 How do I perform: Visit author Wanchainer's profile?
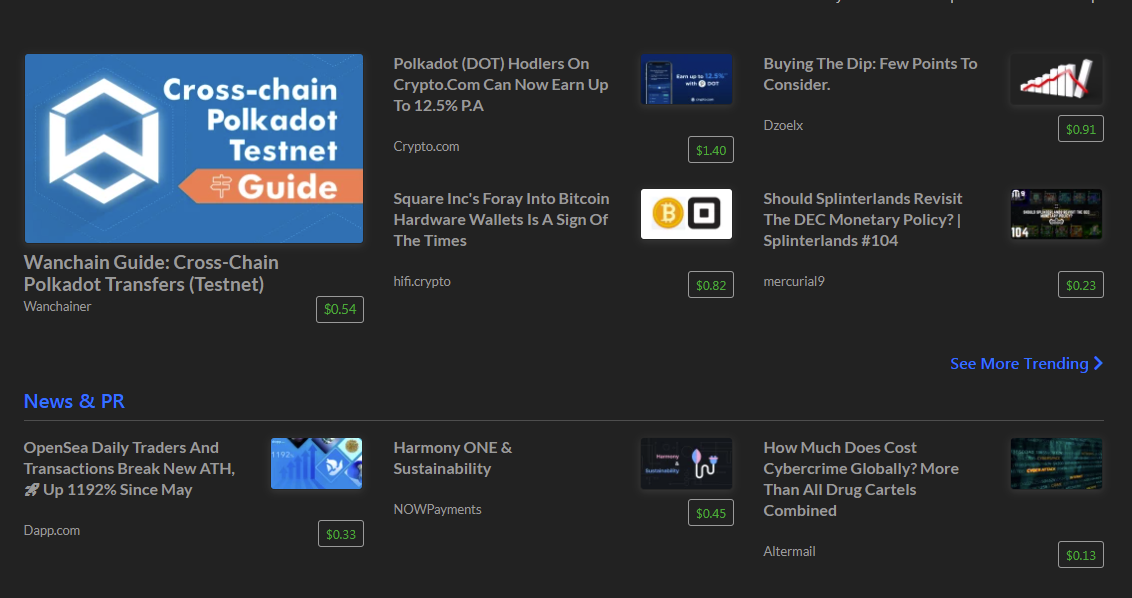[58, 306]
